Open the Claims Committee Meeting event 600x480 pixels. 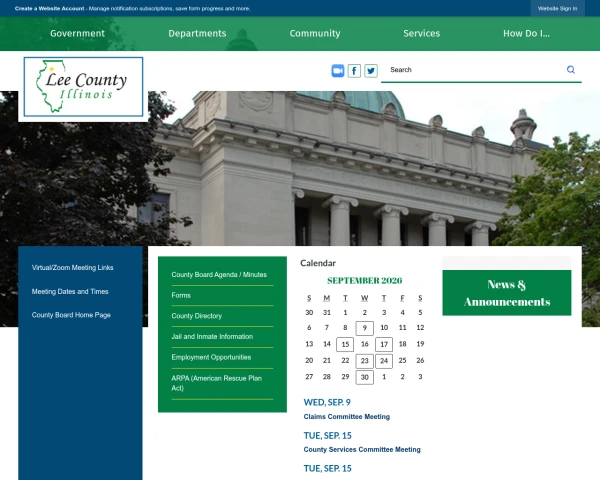click(347, 416)
